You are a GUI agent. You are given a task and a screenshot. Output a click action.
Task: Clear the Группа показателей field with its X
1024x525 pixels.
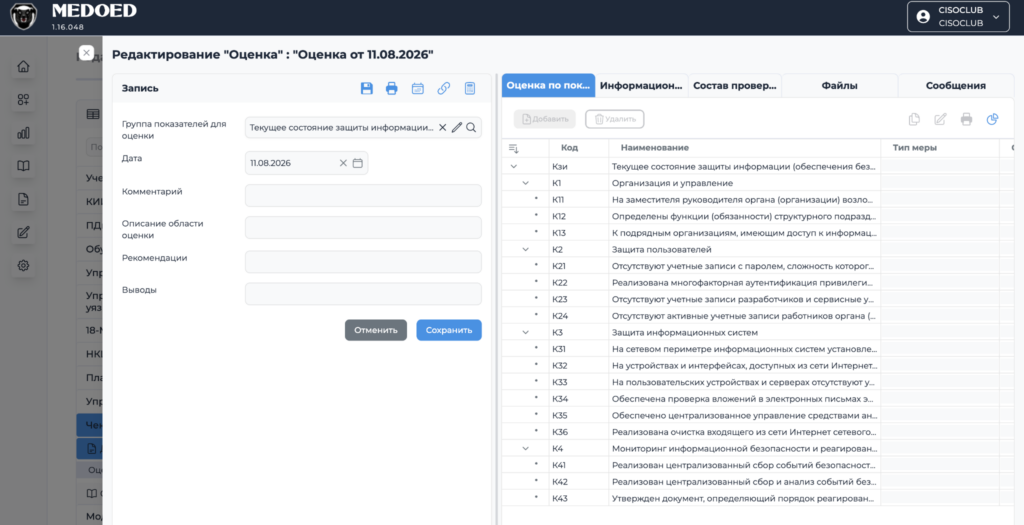point(442,127)
